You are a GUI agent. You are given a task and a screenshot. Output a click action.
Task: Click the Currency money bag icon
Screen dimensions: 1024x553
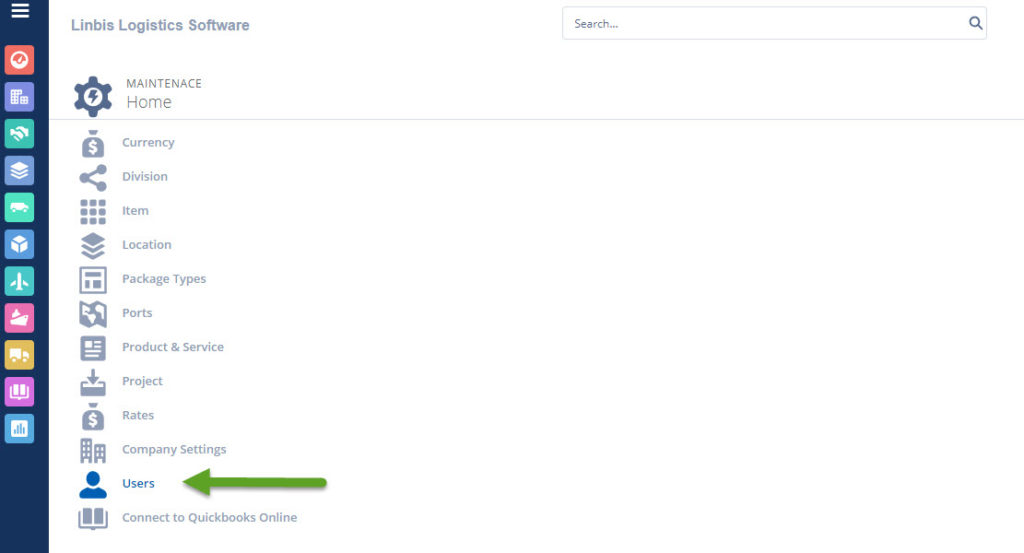[x=93, y=144]
